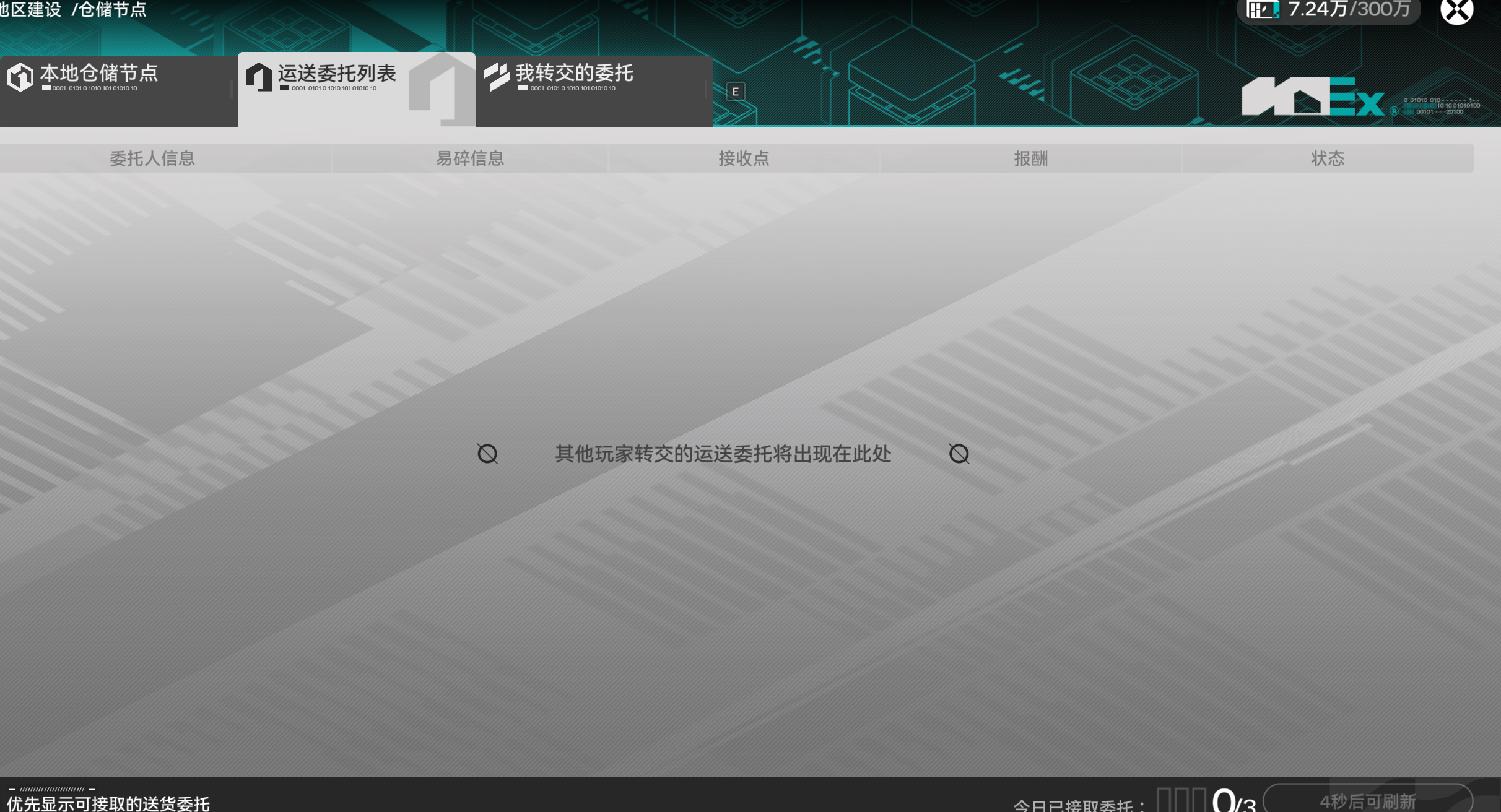
Task: Click the right prohibited-circle icon in center message
Action: tap(959, 453)
